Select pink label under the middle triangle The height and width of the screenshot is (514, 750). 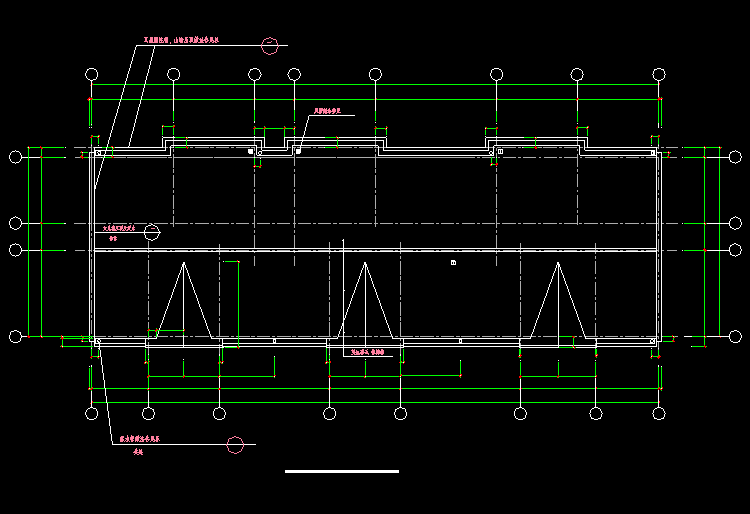tap(368, 353)
